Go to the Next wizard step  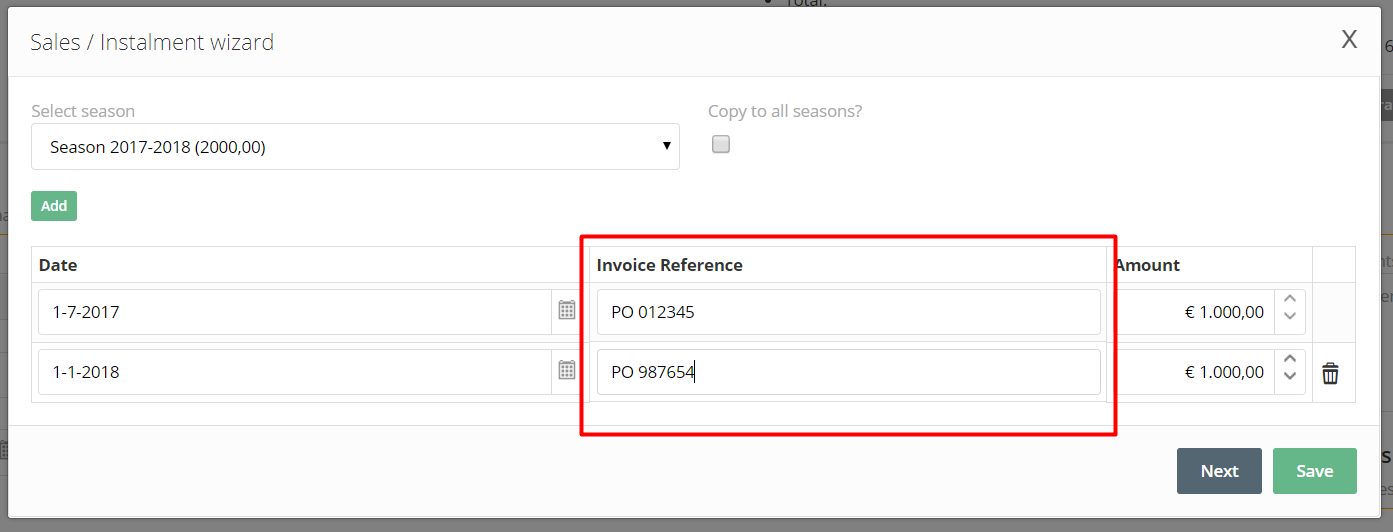pyautogui.click(x=1219, y=471)
